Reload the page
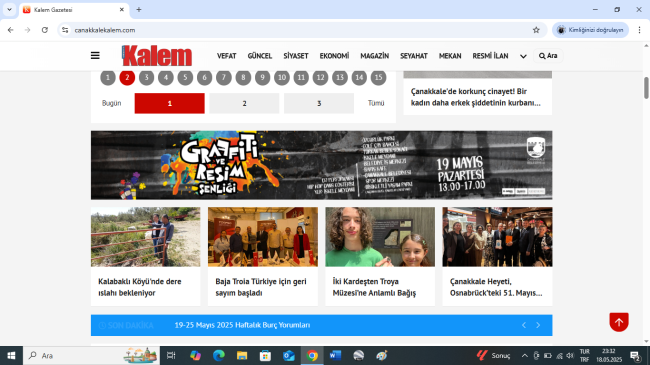Viewport: 650px width, 365px height. [x=45, y=30]
